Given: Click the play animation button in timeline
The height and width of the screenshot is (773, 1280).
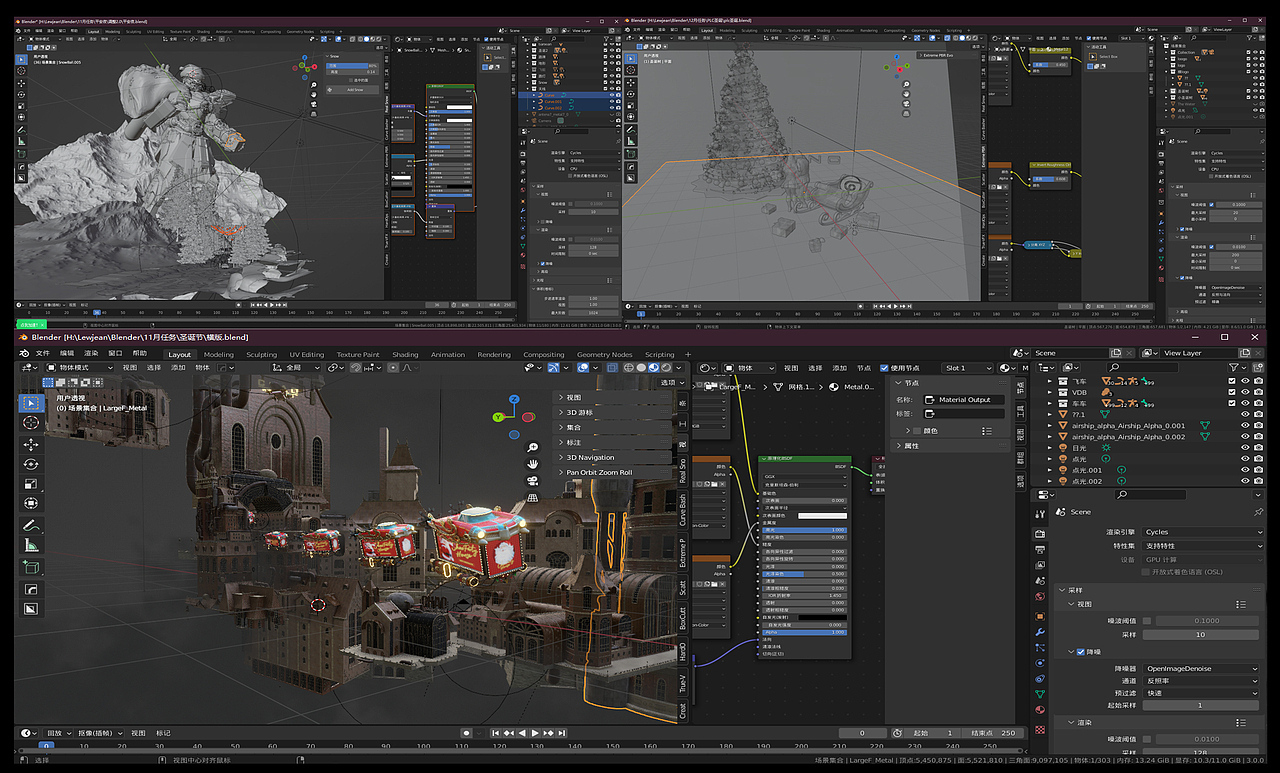Looking at the screenshot, I should pos(535,733).
